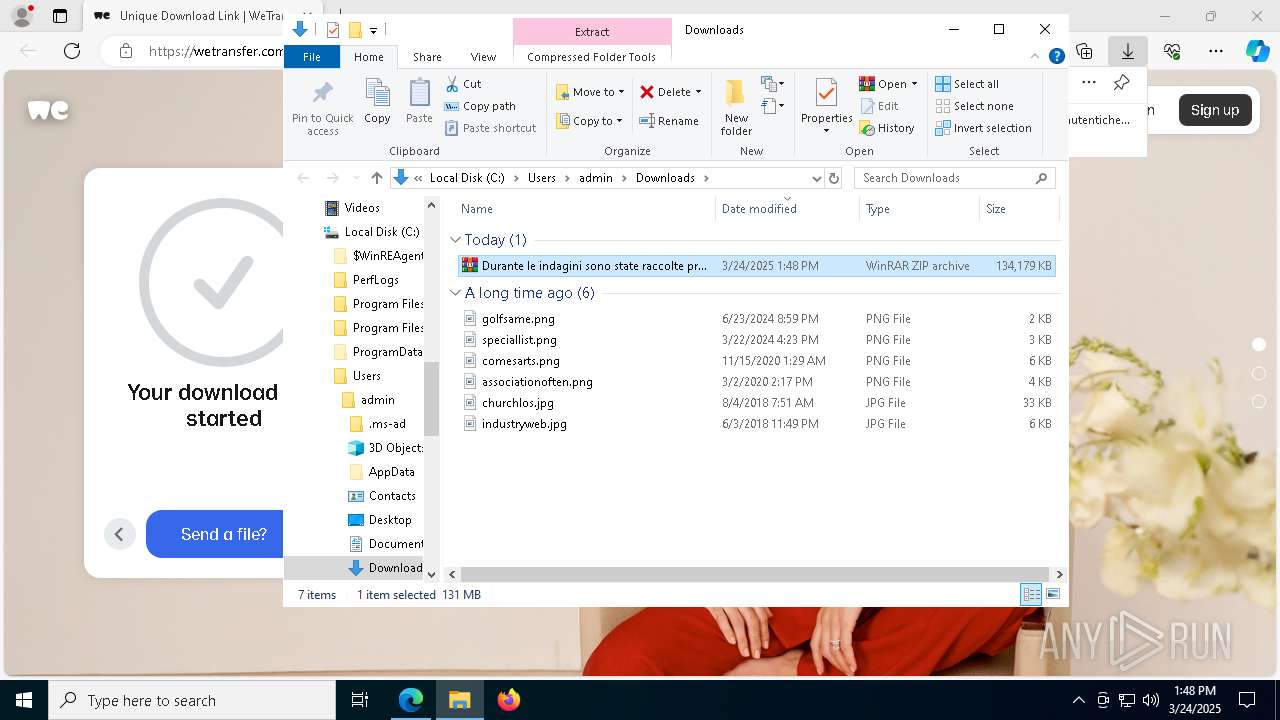
Task: Click the Users breadcrumb in address bar
Action: tap(541, 178)
